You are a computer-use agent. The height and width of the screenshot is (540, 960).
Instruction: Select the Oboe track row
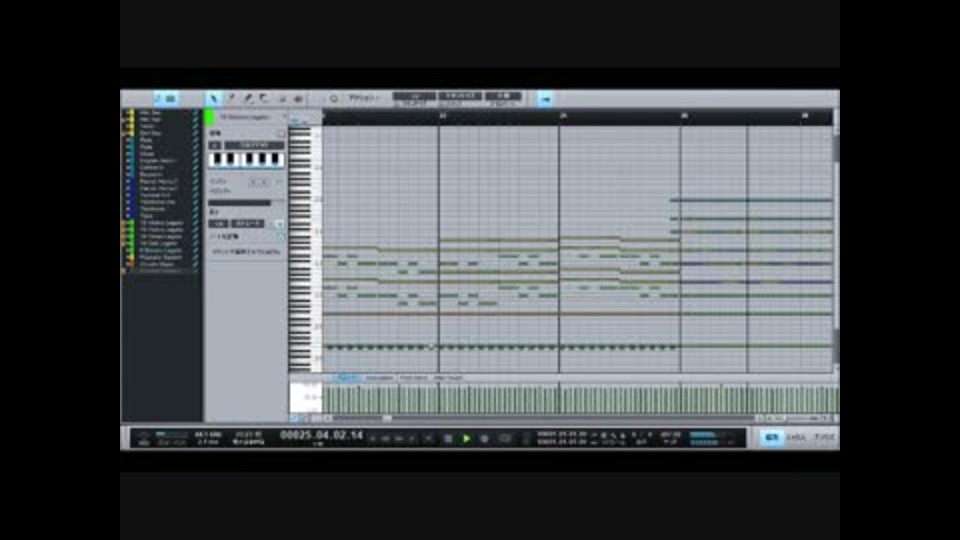coord(160,154)
